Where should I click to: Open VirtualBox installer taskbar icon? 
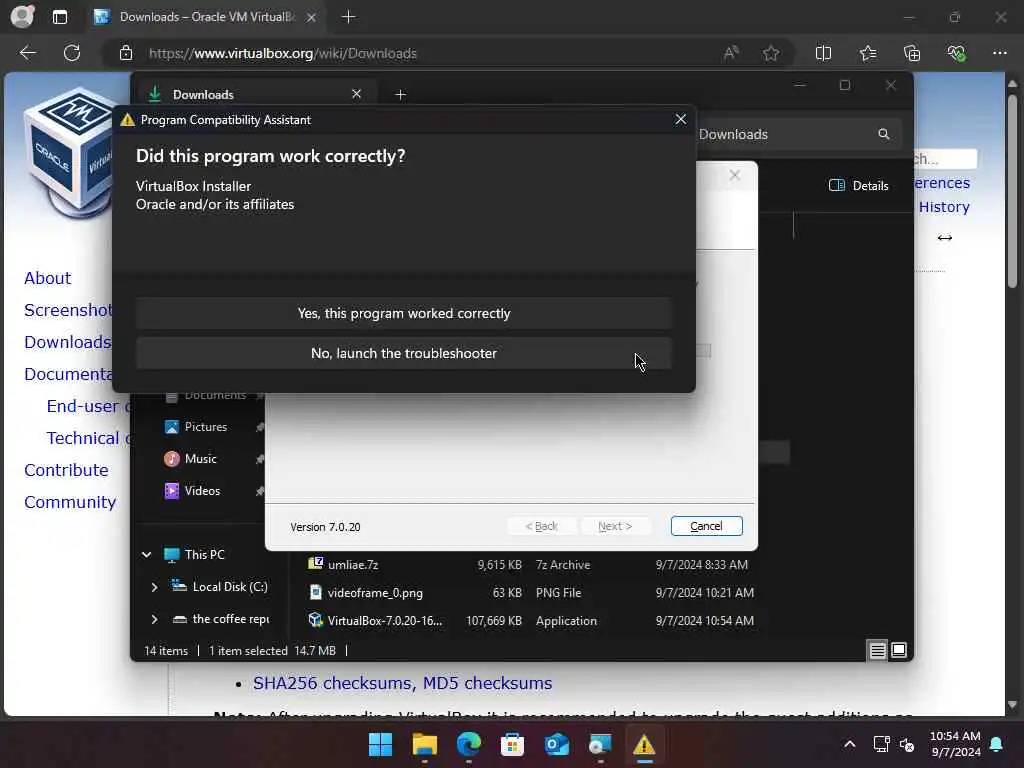600,744
